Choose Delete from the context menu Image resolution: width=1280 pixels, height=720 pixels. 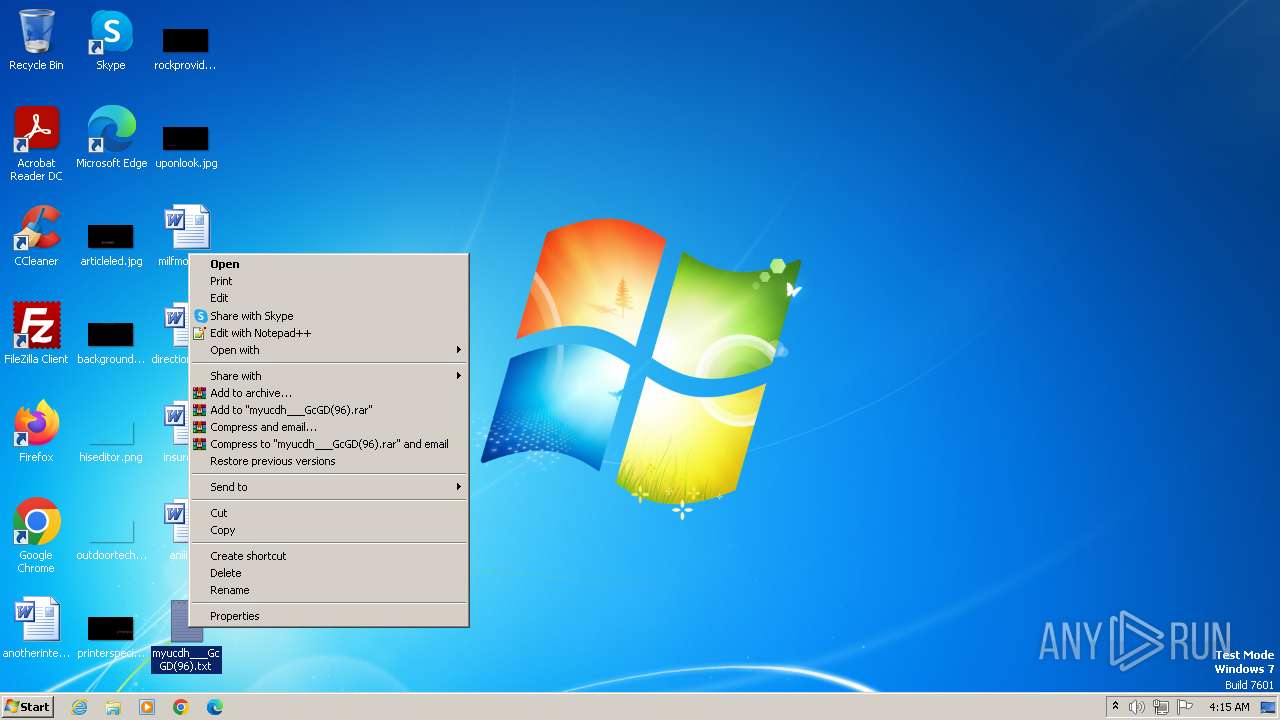tap(329, 573)
